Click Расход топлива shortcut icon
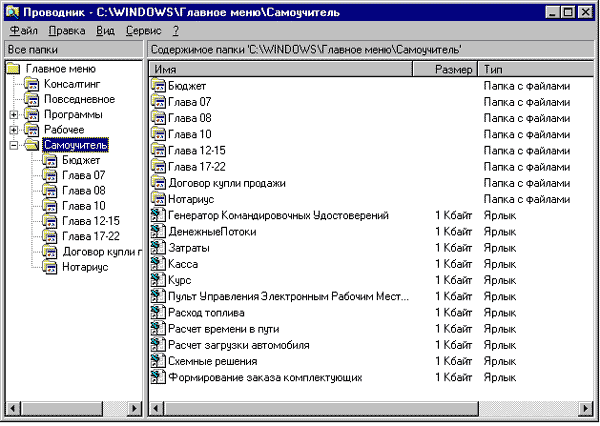This screenshot has height=426, width=600. [x=158, y=312]
